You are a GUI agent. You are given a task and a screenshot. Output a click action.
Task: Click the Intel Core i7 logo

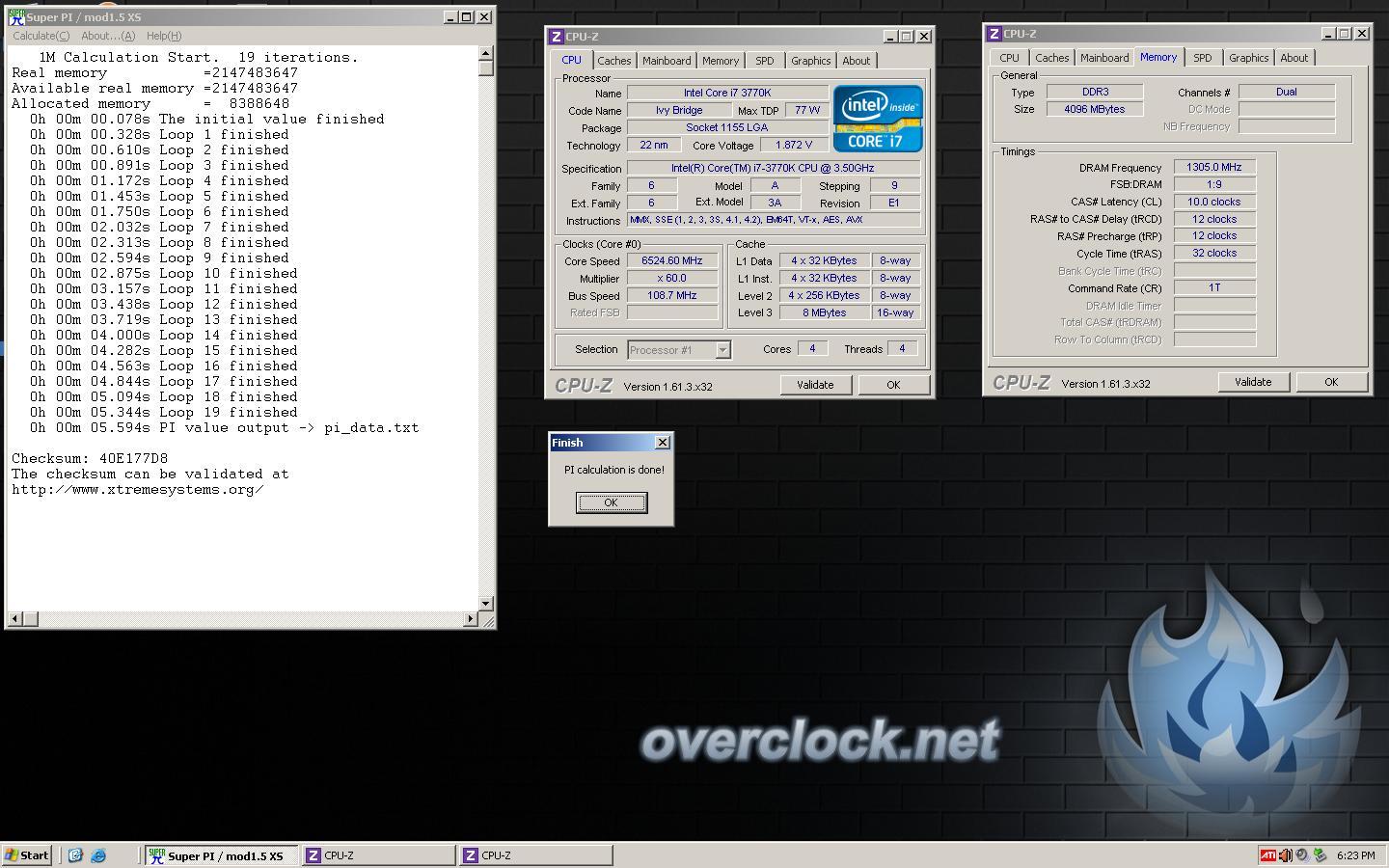877,119
